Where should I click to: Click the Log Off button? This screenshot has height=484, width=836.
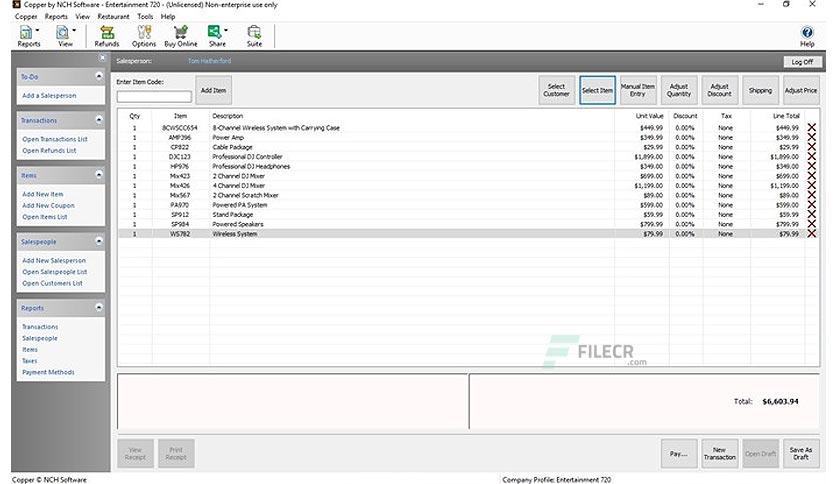802,62
